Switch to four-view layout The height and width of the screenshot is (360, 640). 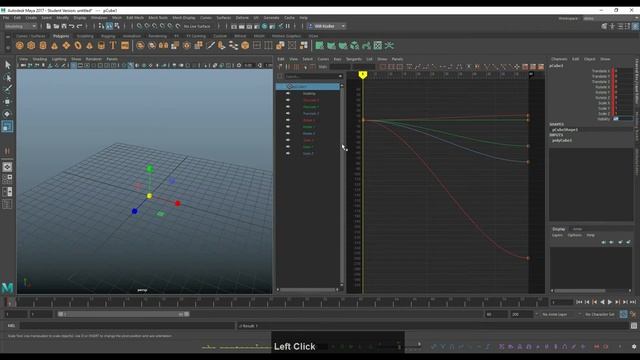point(7,179)
